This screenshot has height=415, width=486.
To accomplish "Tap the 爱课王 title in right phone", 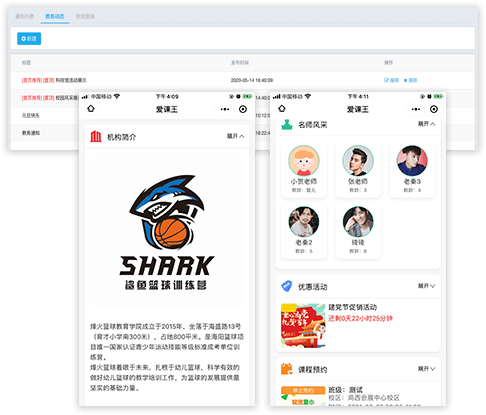I will (x=358, y=109).
